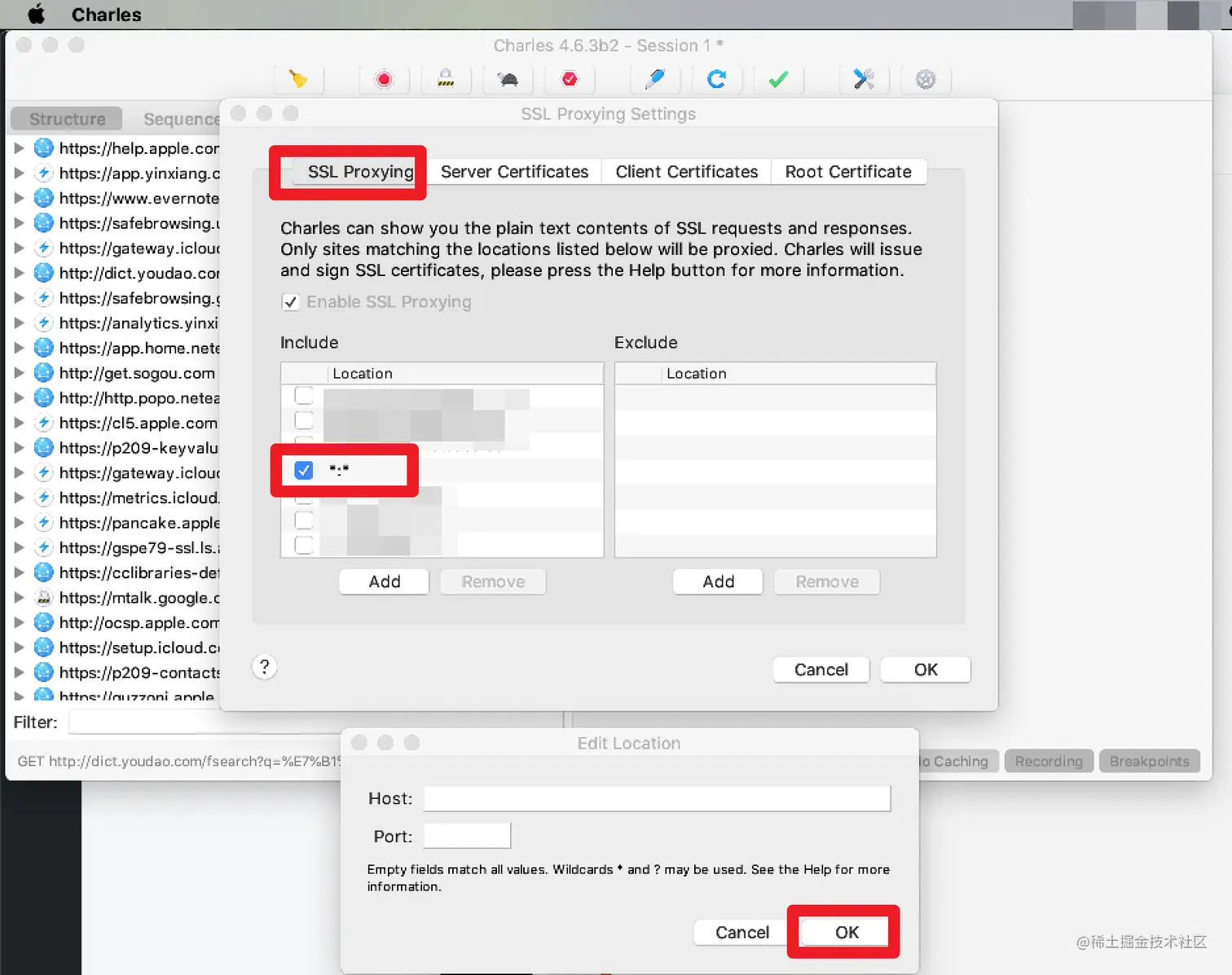The height and width of the screenshot is (975, 1232).
Task: Click globe icon beside www.evernote
Action: [44, 198]
